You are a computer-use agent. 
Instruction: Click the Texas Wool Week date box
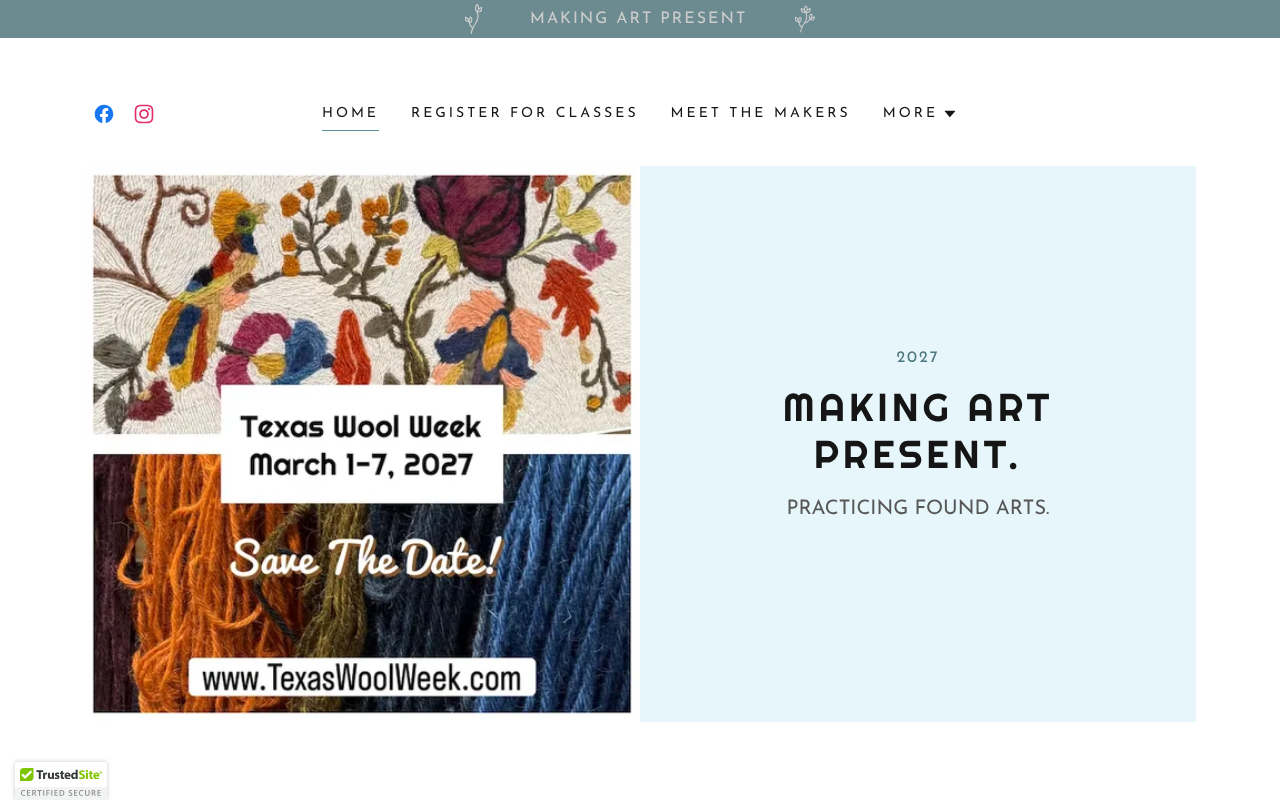click(361, 444)
